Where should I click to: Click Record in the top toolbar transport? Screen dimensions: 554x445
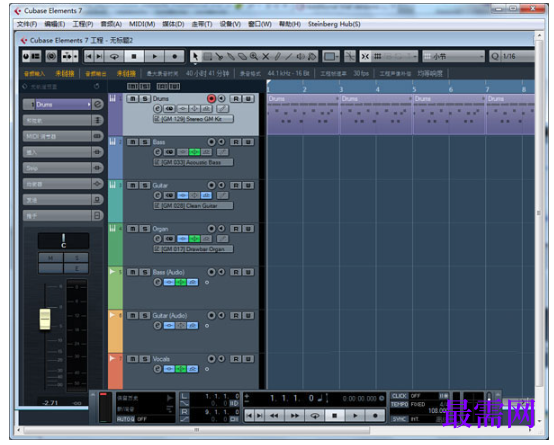pyautogui.click(x=175, y=57)
